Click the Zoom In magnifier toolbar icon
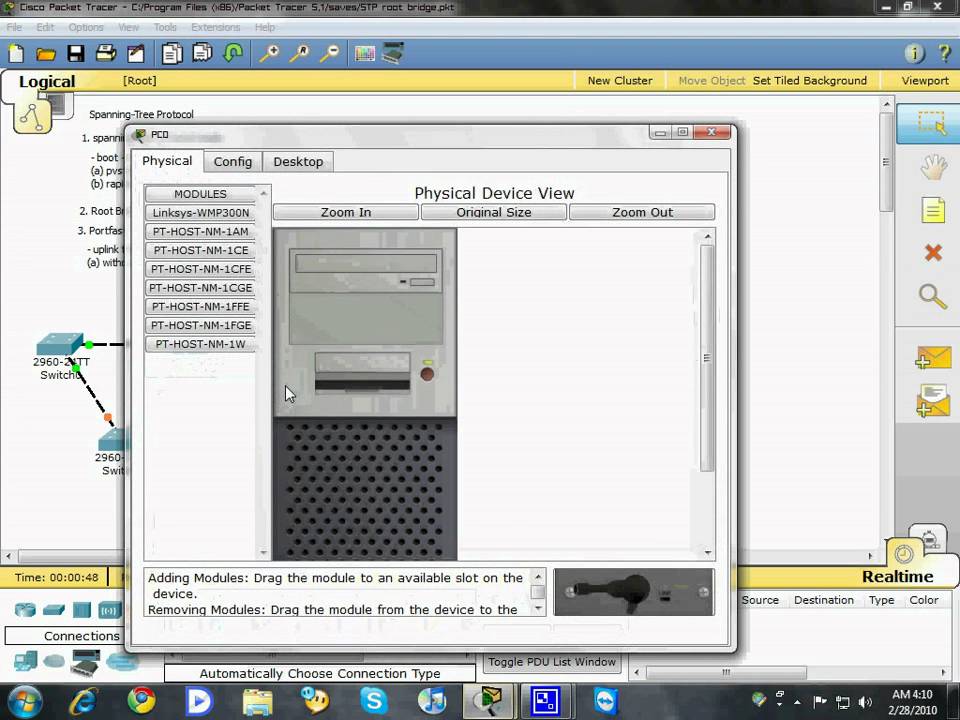Screen dimensions: 960x720 (x=269, y=54)
